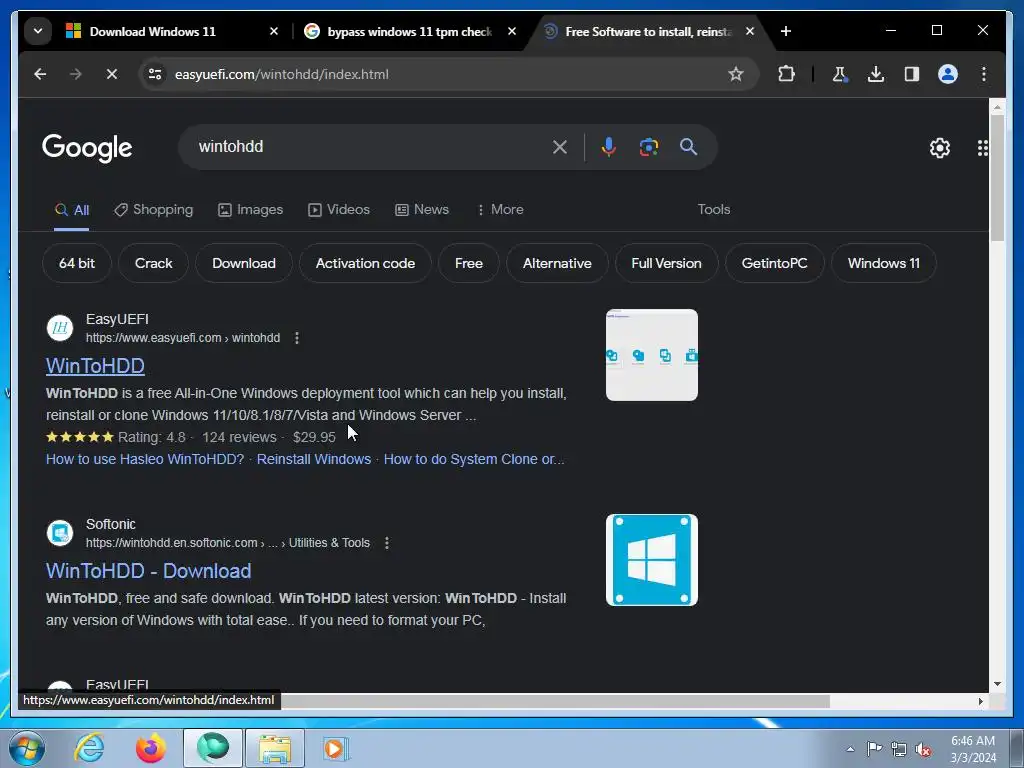Open Google quick settings gear
Image resolution: width=1024 pixels, height=768 pixels.
click(x=940, y=148)
